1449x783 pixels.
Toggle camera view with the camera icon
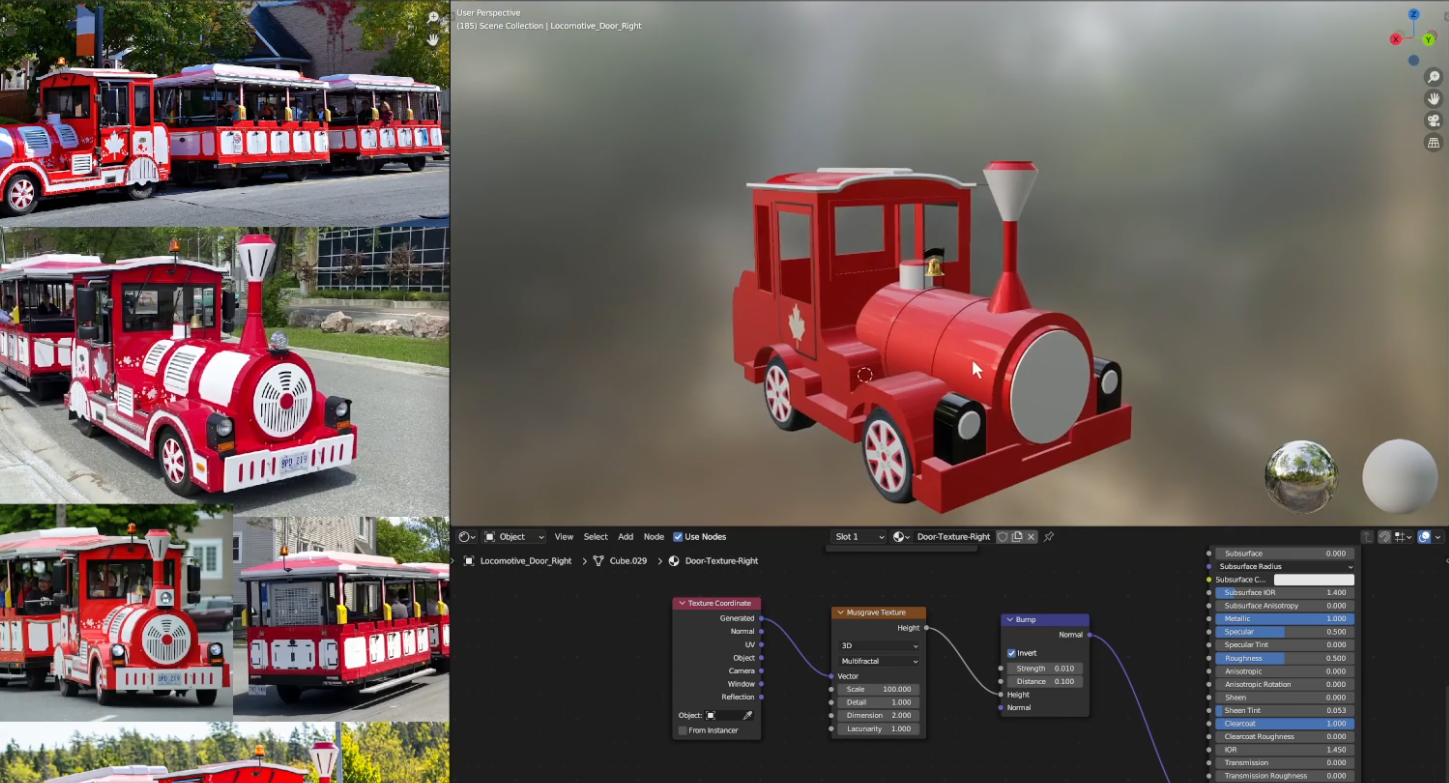[x=1433, y=120]
